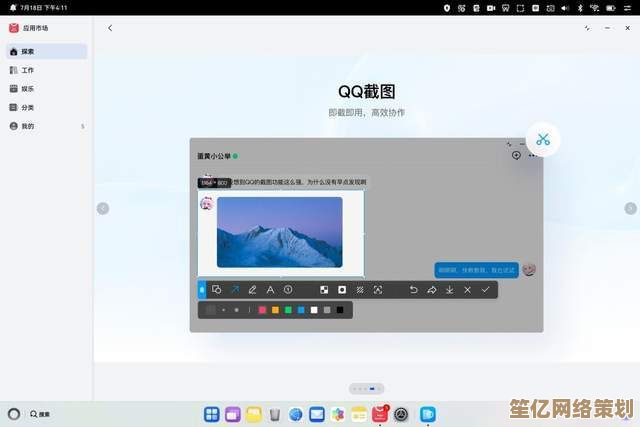The height and width of the screenshot is (427, 640).
Task: Select the mosaic checker tool
Action: pyautogui.click(x=324, y=290)
